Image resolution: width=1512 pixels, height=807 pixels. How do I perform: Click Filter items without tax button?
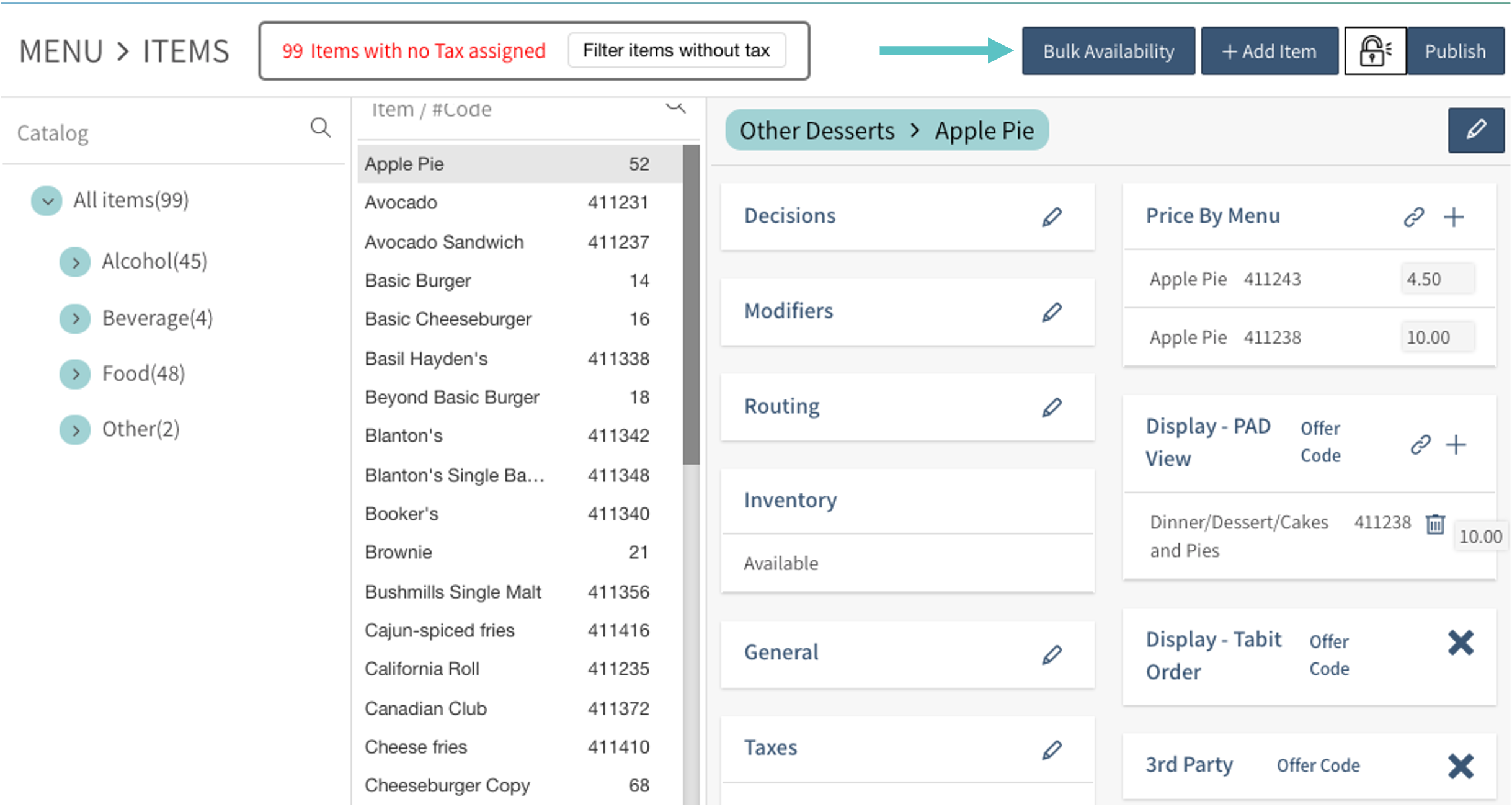(676, 50)
